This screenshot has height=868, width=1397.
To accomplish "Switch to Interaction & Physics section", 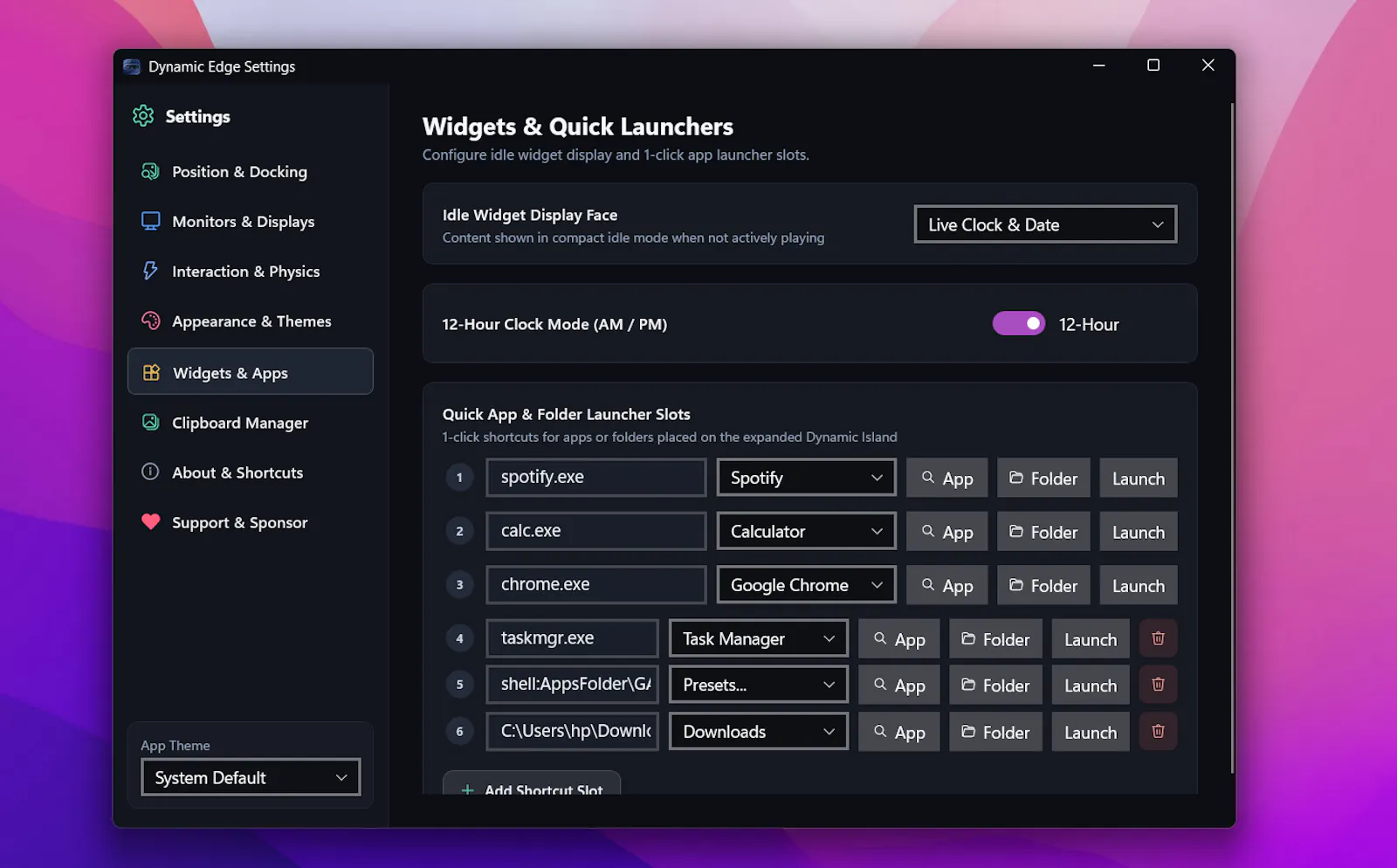I will coord(251,271).
